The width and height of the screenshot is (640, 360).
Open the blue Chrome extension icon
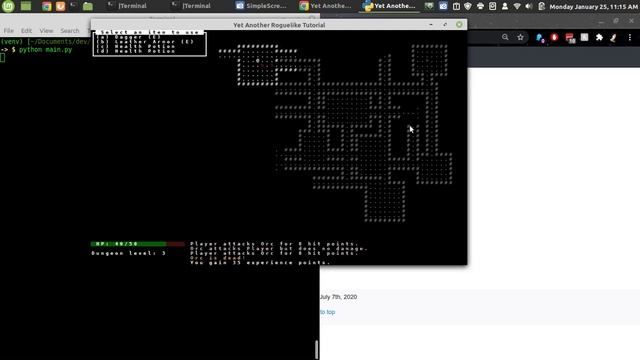coord(540,38)
